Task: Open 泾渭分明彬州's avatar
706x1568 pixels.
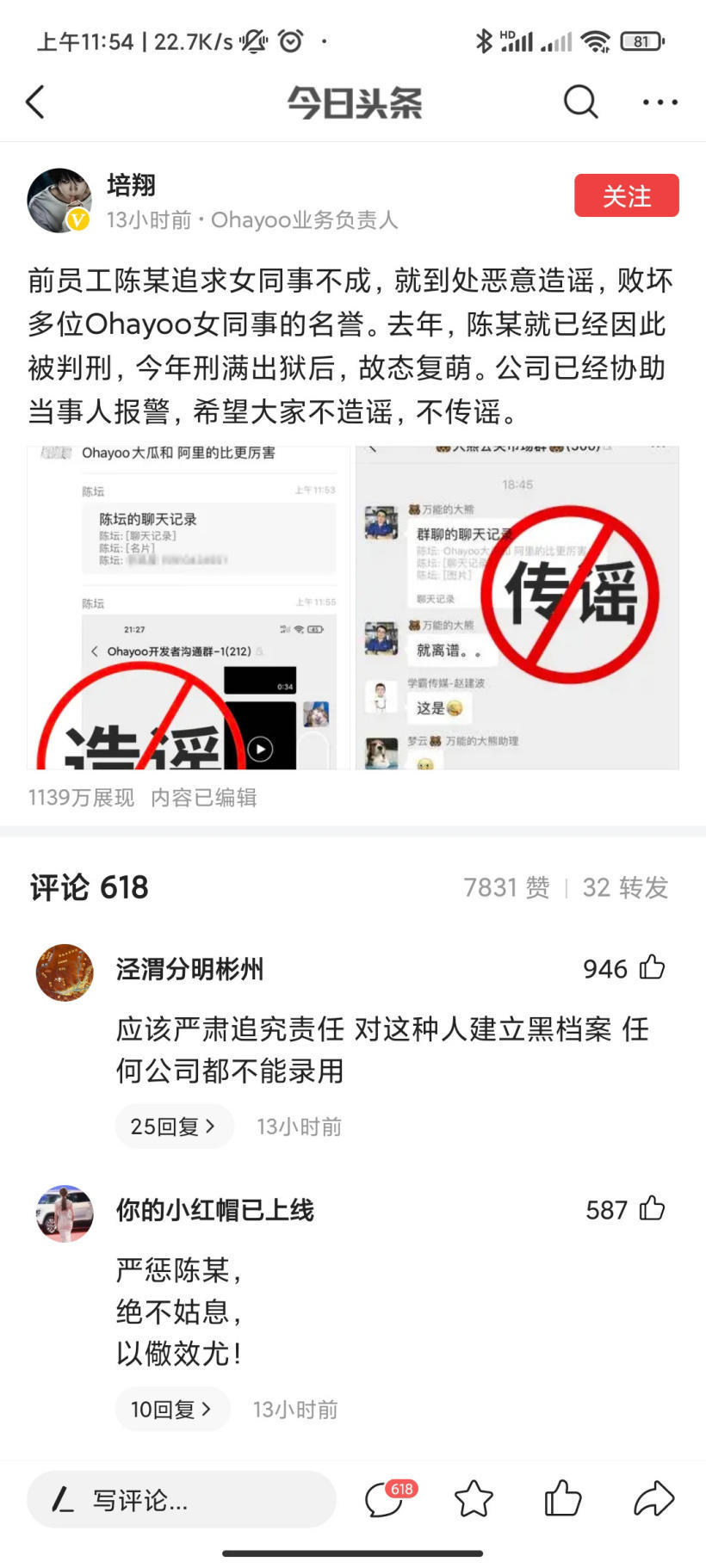Action: pyautogui.click(x=65, y=972)
